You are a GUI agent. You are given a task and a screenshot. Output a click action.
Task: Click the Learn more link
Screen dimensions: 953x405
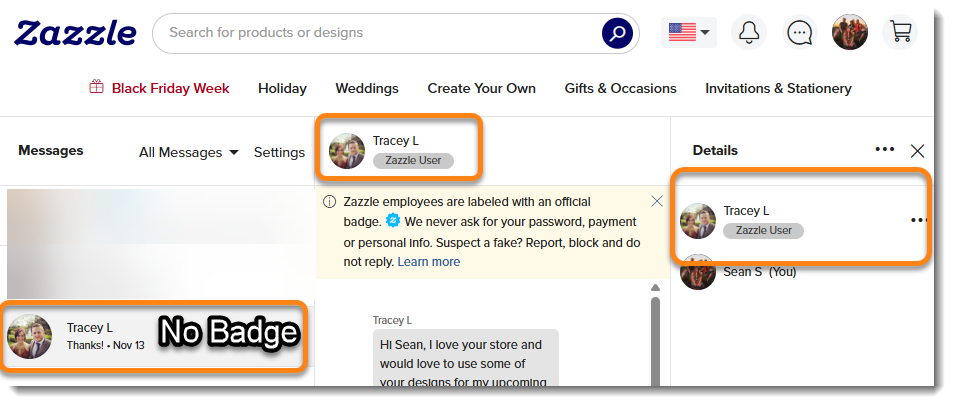coord(428,262)
